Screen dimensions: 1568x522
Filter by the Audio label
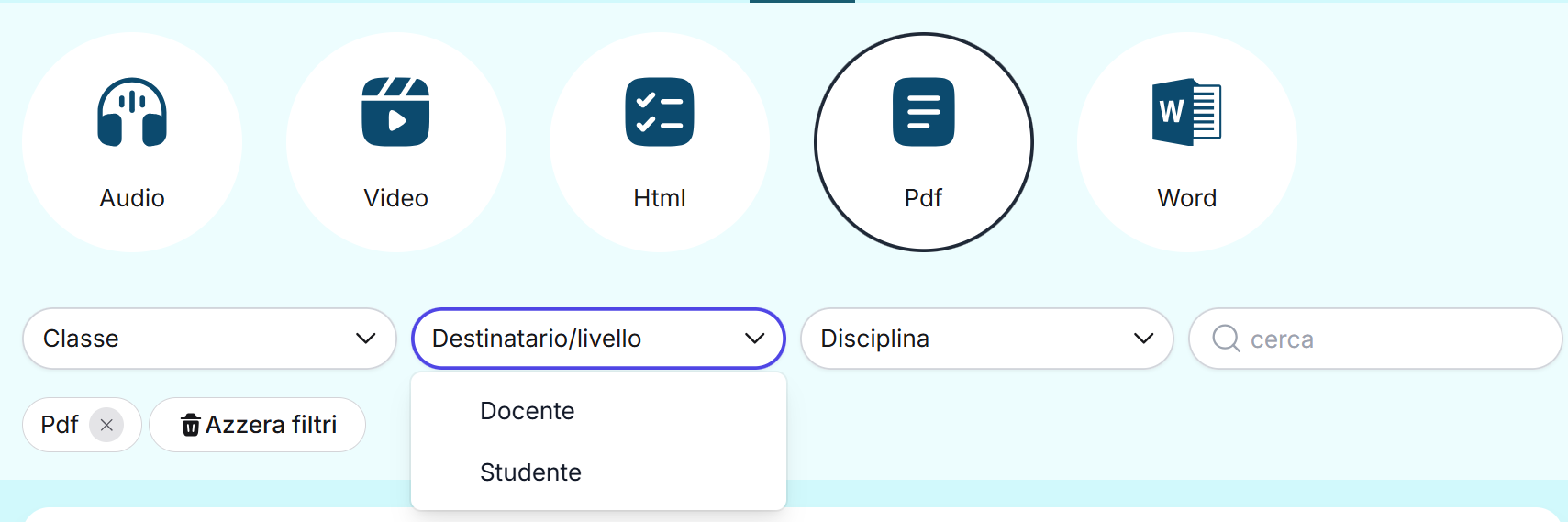132,198
